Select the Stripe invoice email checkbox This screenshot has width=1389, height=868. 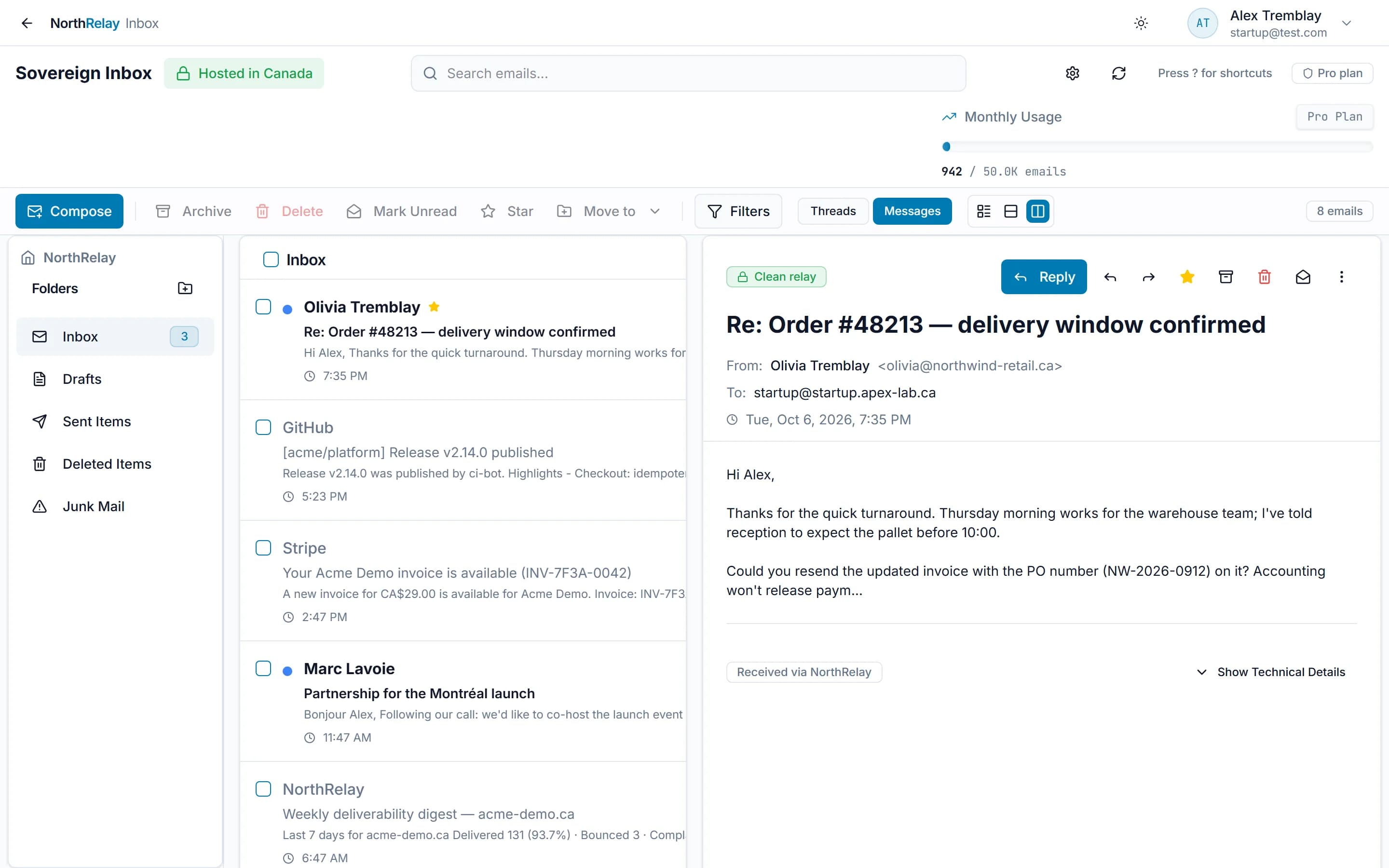[x=263, y=548]
